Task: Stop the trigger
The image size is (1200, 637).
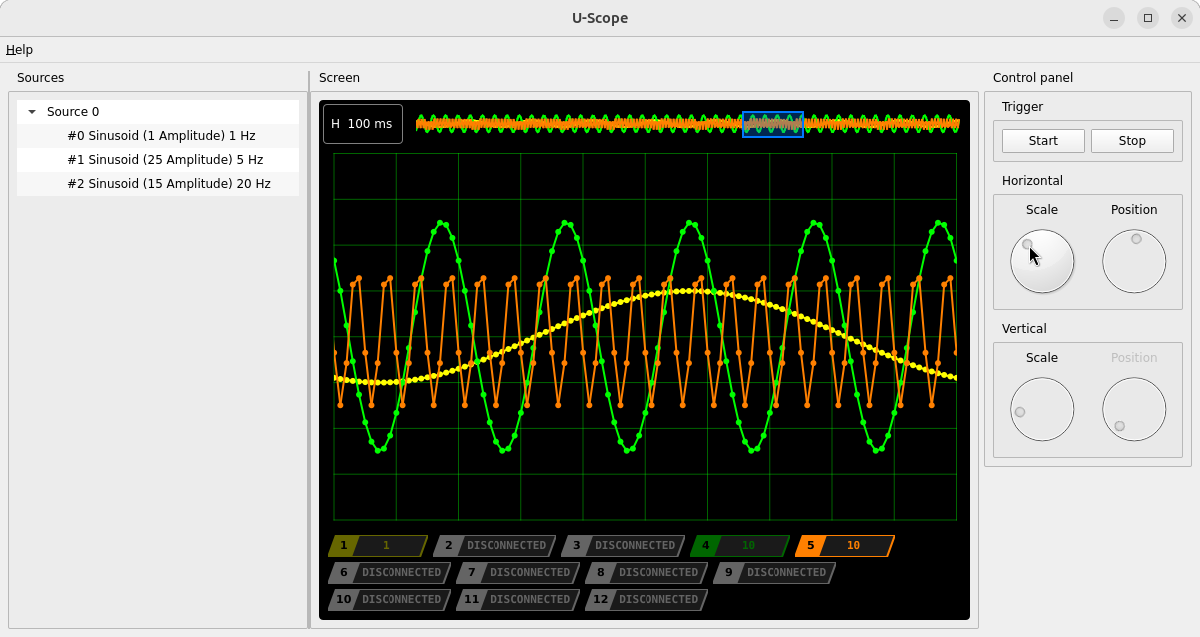Action: coord(1132,141)
